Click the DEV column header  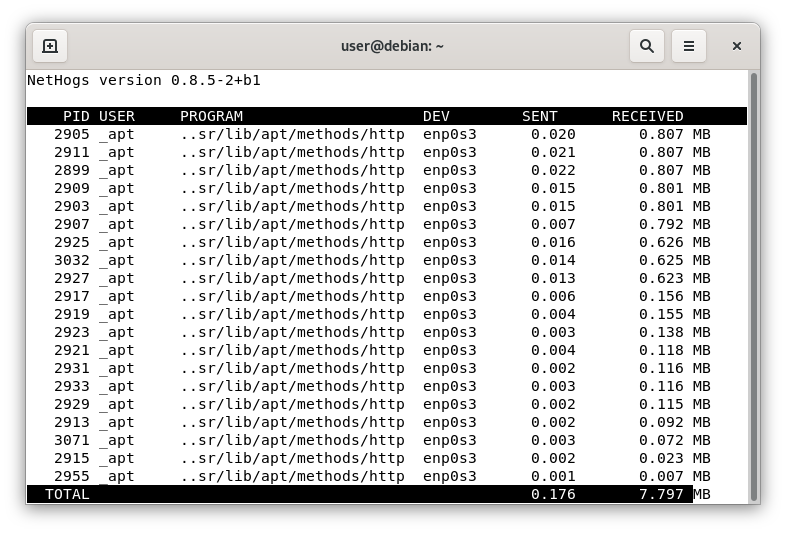pos(436,116)
